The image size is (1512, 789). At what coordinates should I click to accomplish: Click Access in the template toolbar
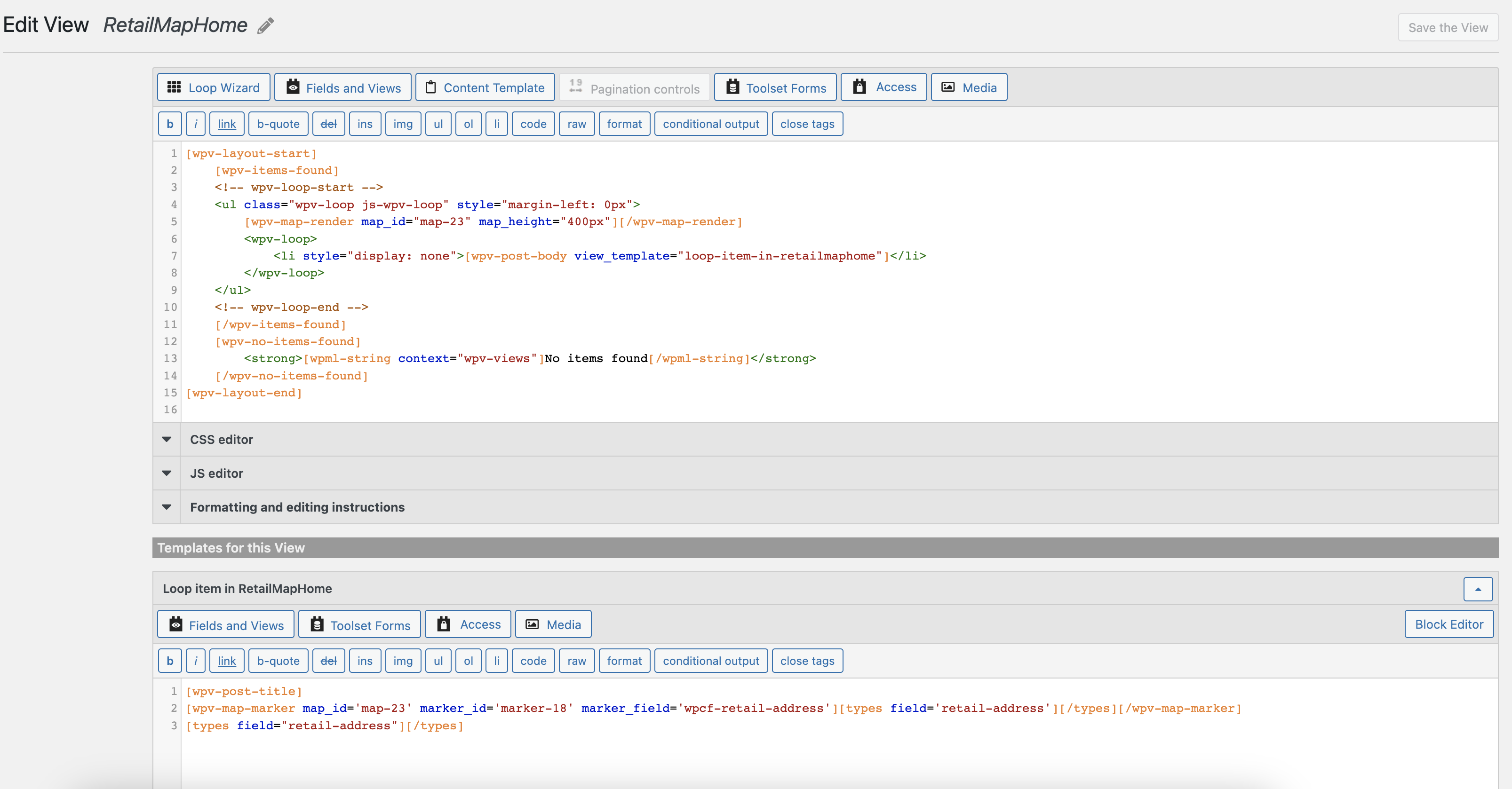pos(468,625)
